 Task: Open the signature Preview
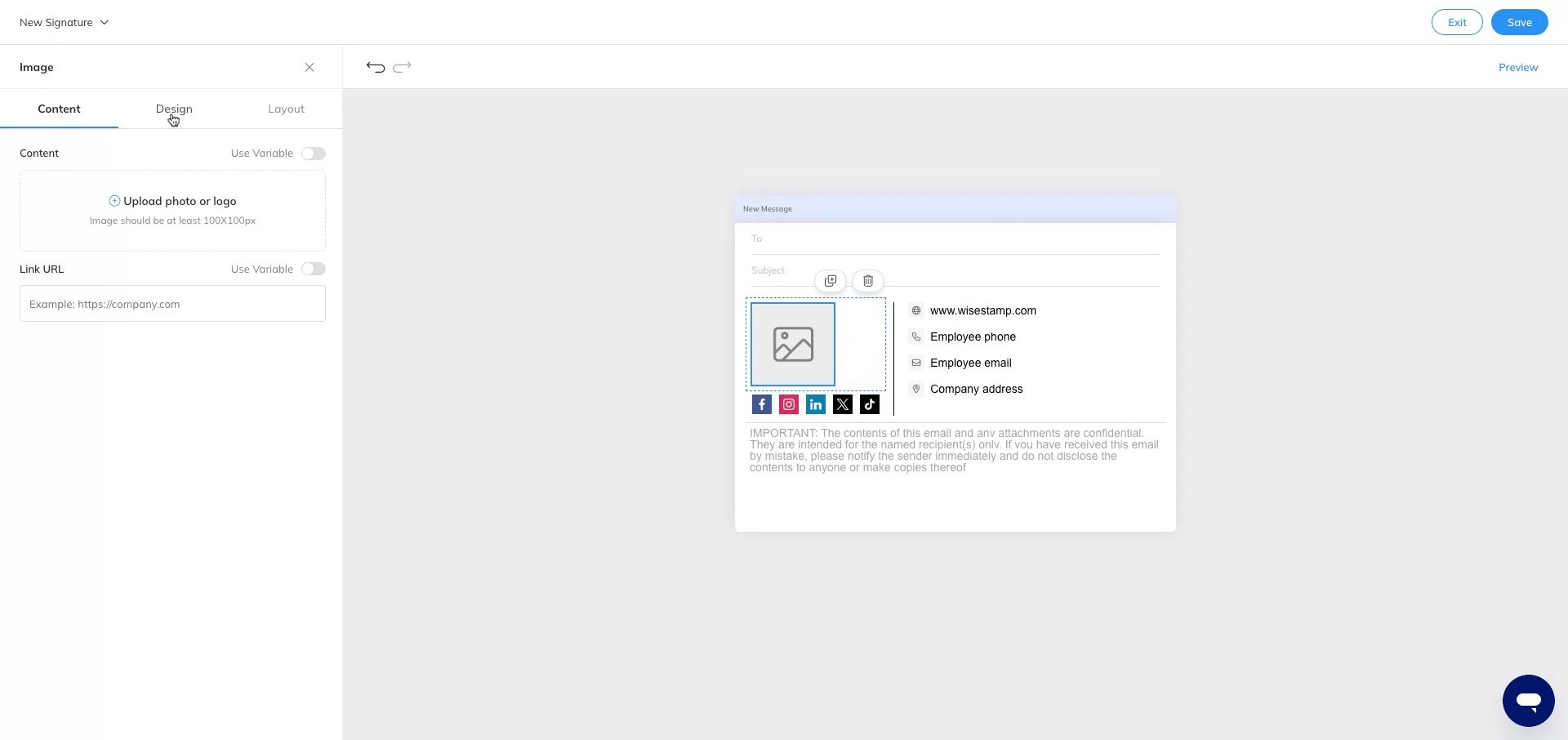click(x=1518, y=67)
